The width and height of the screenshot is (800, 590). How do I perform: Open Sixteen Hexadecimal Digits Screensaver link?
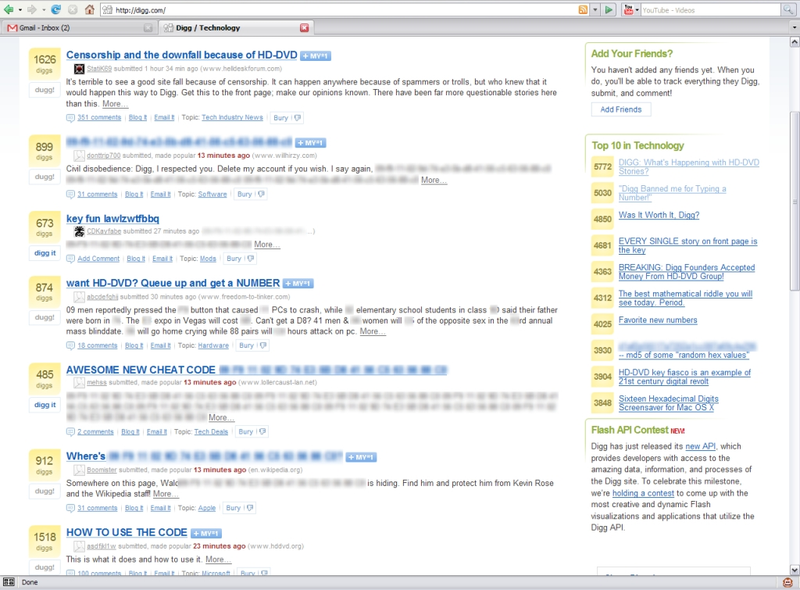tap(668, 403)
